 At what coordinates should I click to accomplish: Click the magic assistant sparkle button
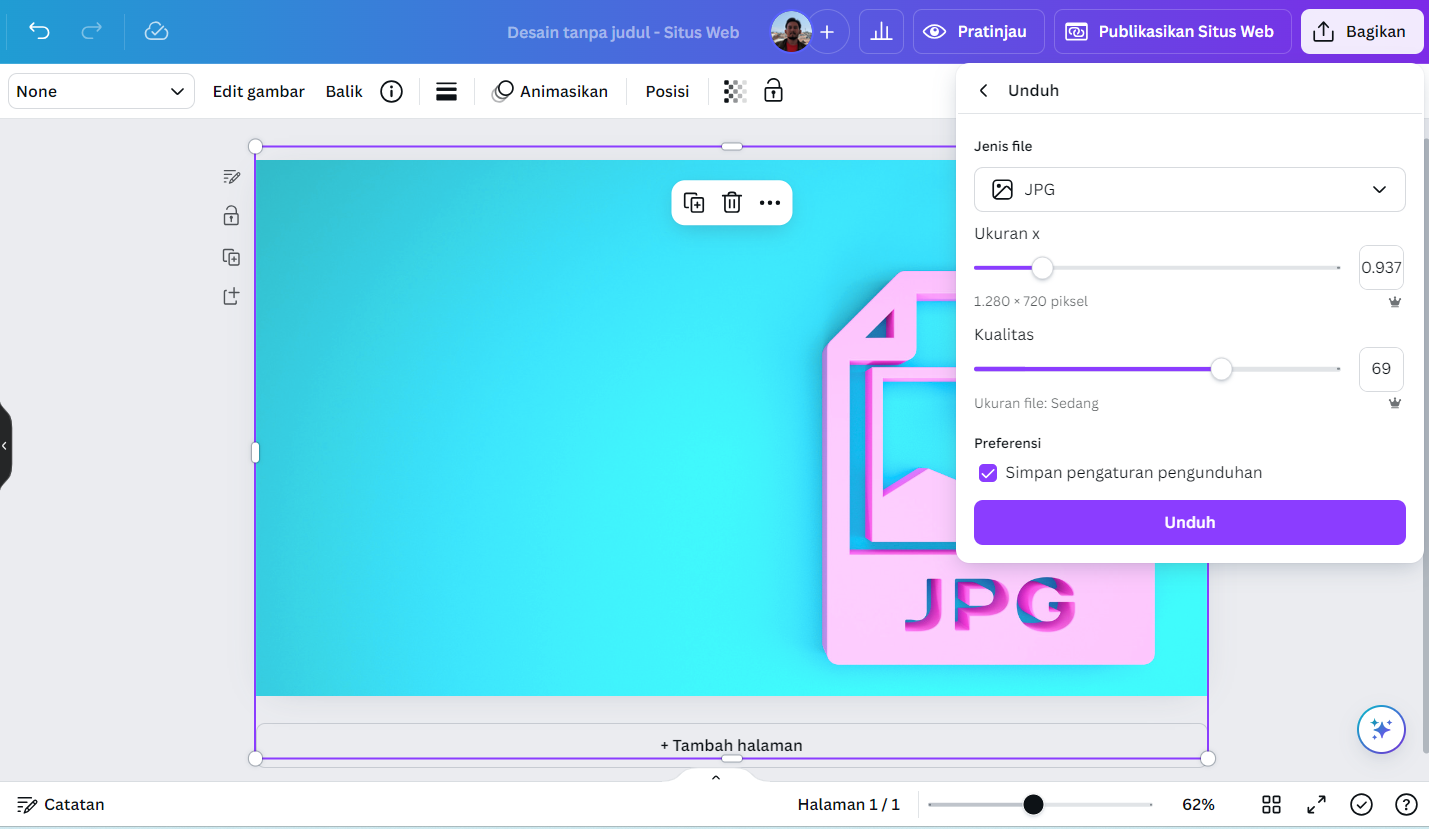click(1381, 730)
